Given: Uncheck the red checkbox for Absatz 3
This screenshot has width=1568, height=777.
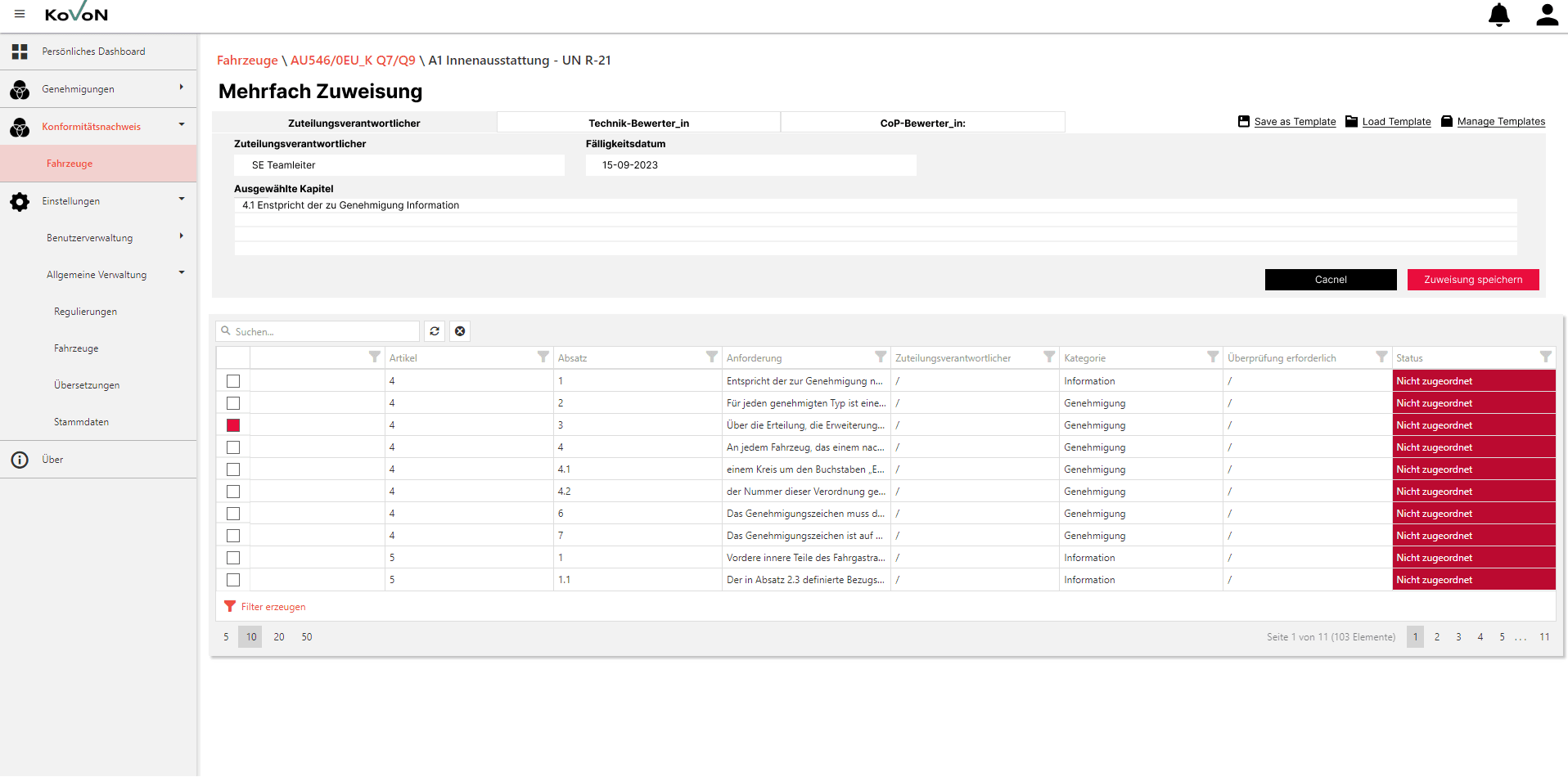Looking at the screenshot, I should 233,425.
